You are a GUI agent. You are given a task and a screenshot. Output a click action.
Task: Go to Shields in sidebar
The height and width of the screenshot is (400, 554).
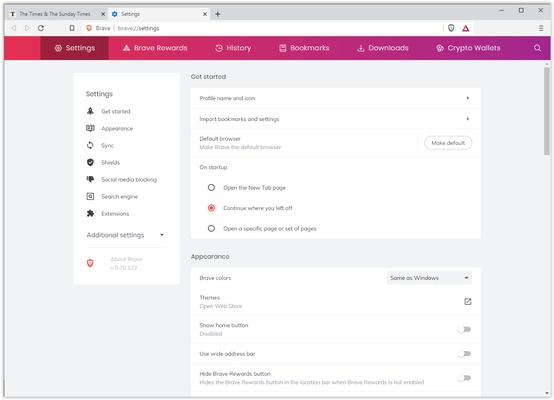[x=111, y=162]
